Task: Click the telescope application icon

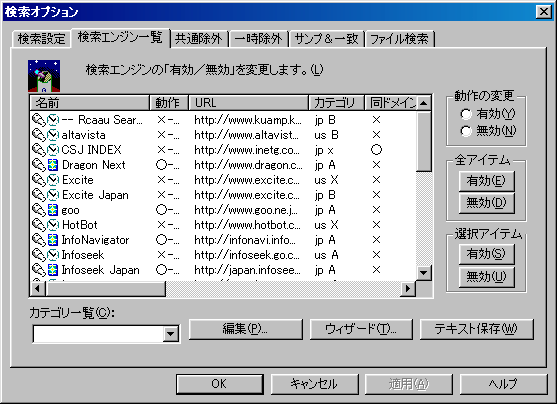Action: pos(44,76)
